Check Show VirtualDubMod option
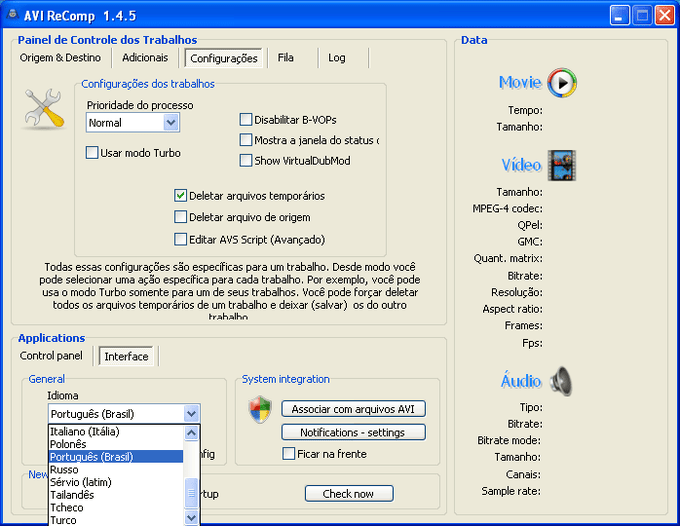Screen dimensions: 680x526 click(246, 160)
